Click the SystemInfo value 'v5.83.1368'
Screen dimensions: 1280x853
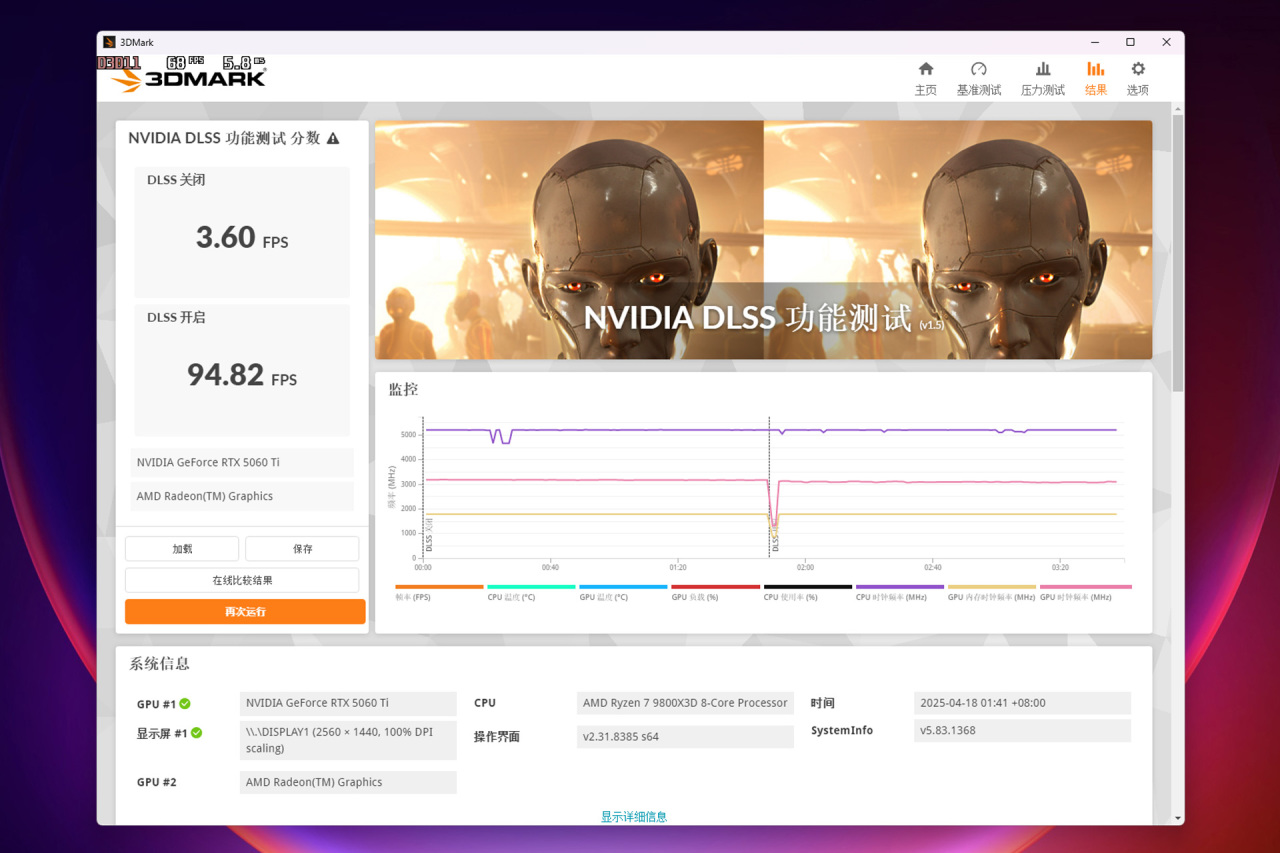(x=1022, y=731)
